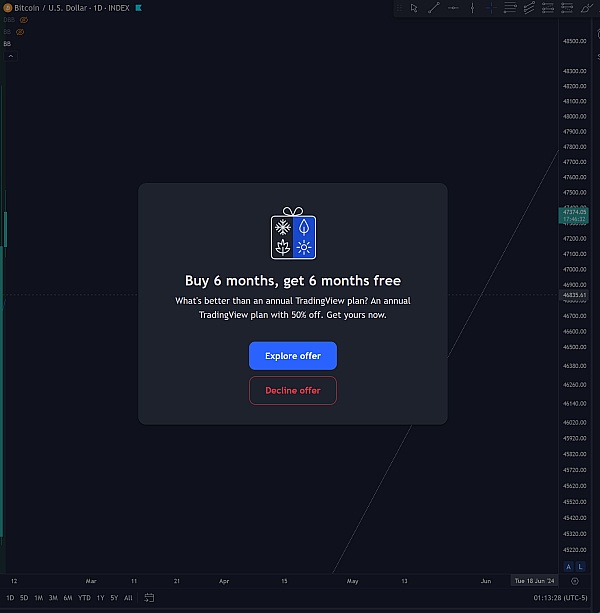Click the crosshair price label 46835.61
This screenshot has height=613, width=600.
tap(574, 295)
